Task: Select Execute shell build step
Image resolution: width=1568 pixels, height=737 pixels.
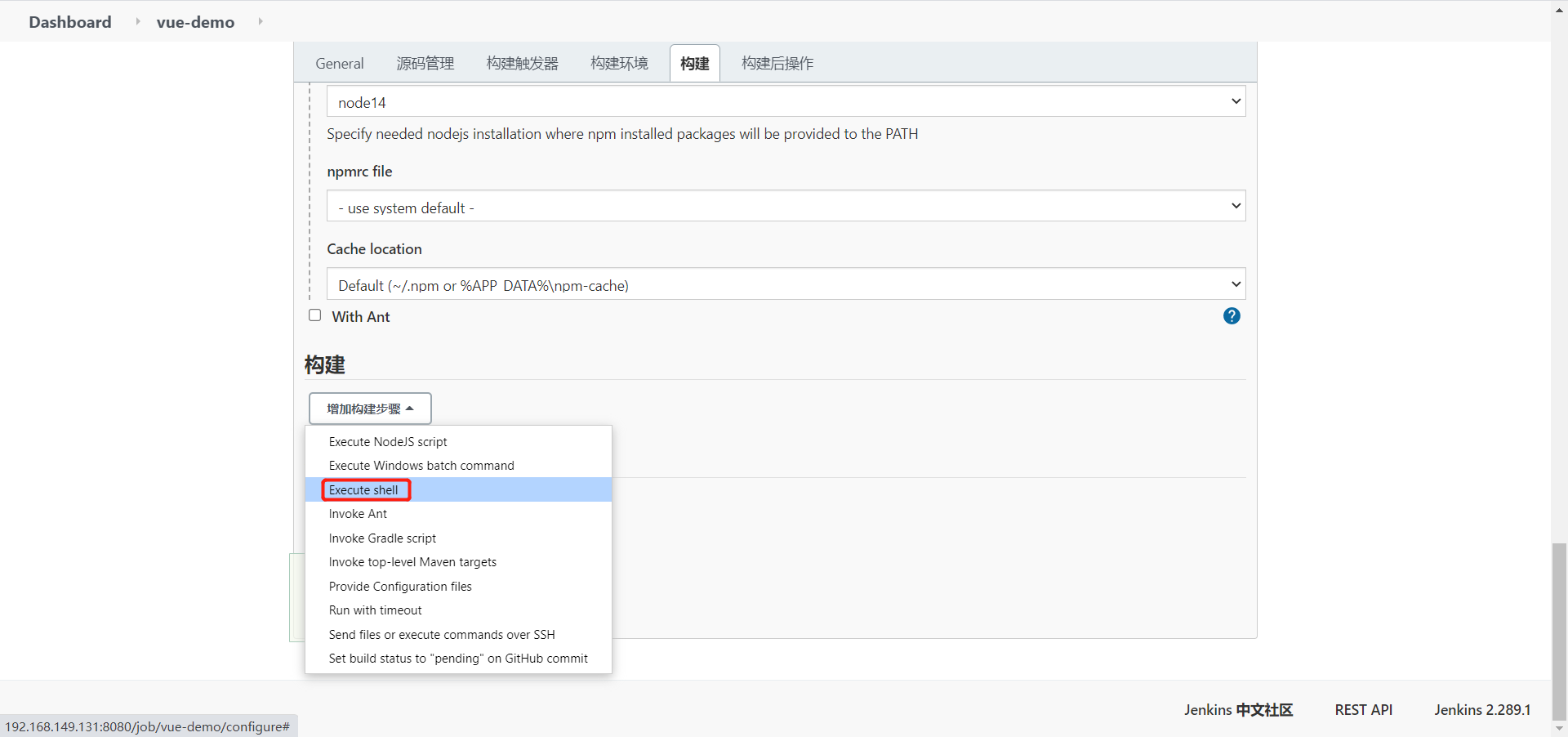Action: pyautogui.click(x=458, y=489)
